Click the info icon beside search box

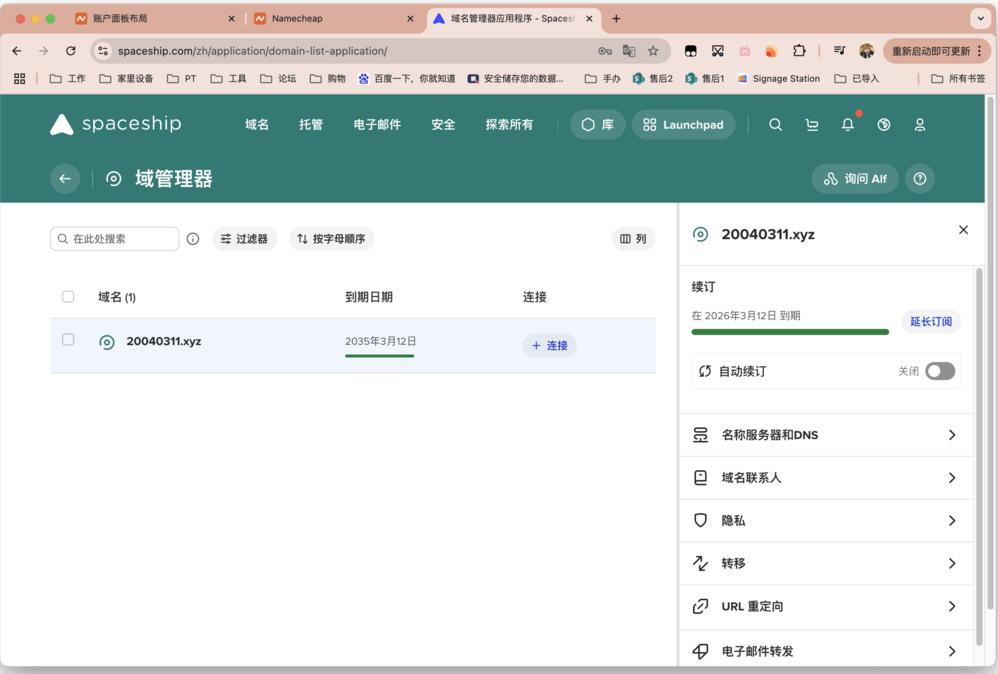(x=193, y=239)
